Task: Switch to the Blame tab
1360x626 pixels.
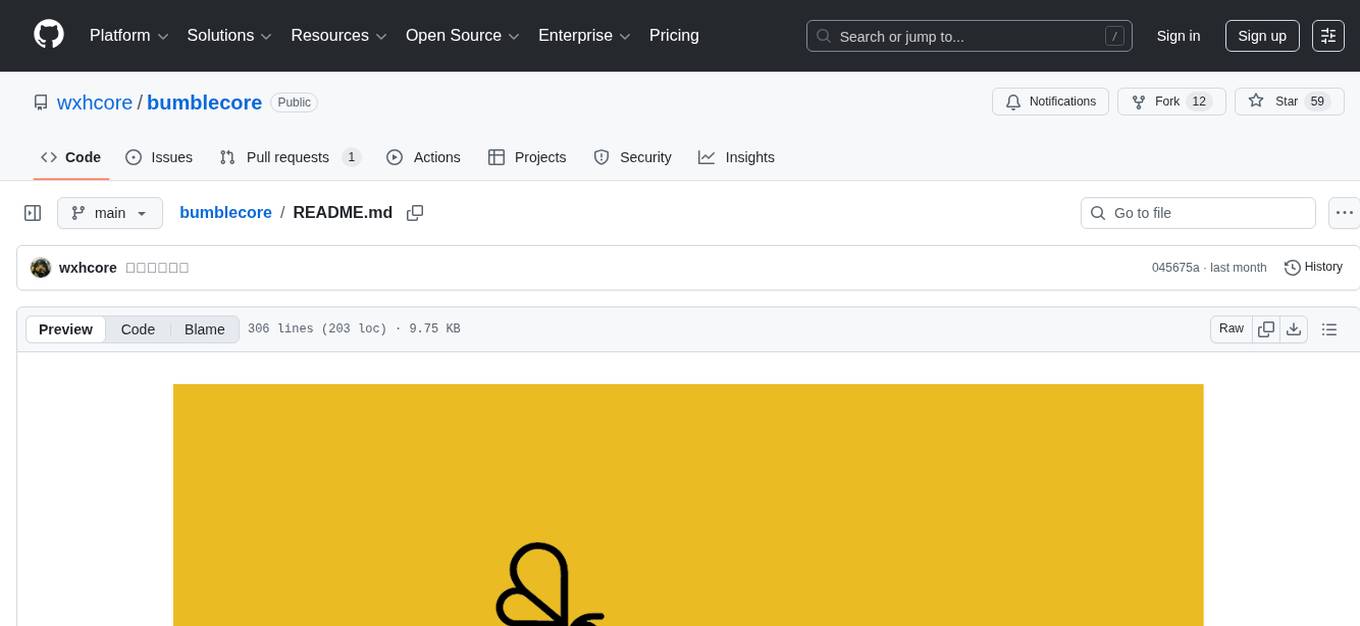Action: click(x=204, y=329)
